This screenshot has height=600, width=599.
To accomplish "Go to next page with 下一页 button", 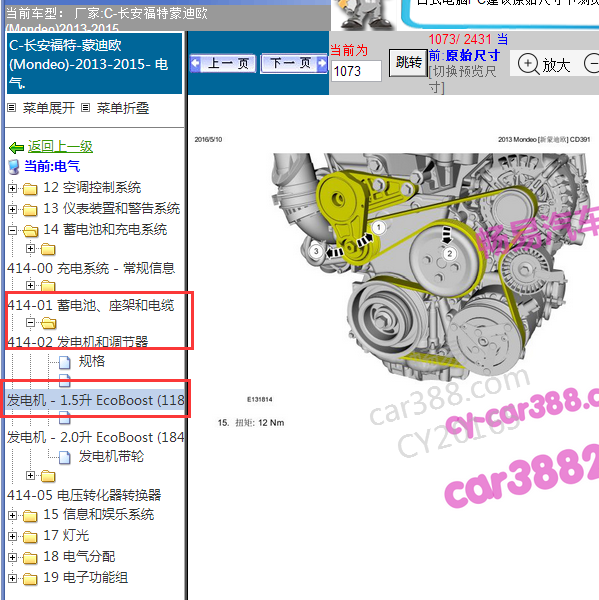I will click(x=294, y=63).
